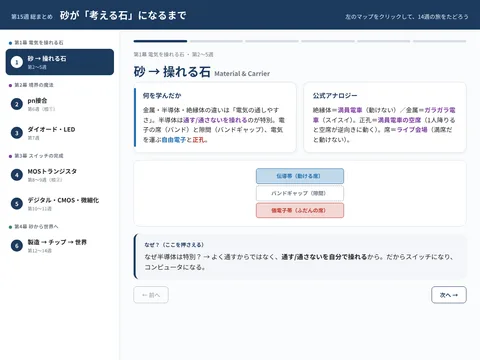This screenshot has height=360, width=480.
Task: Select step 6 badge for 製造→チップ→世界
Action: click(17, 246)
